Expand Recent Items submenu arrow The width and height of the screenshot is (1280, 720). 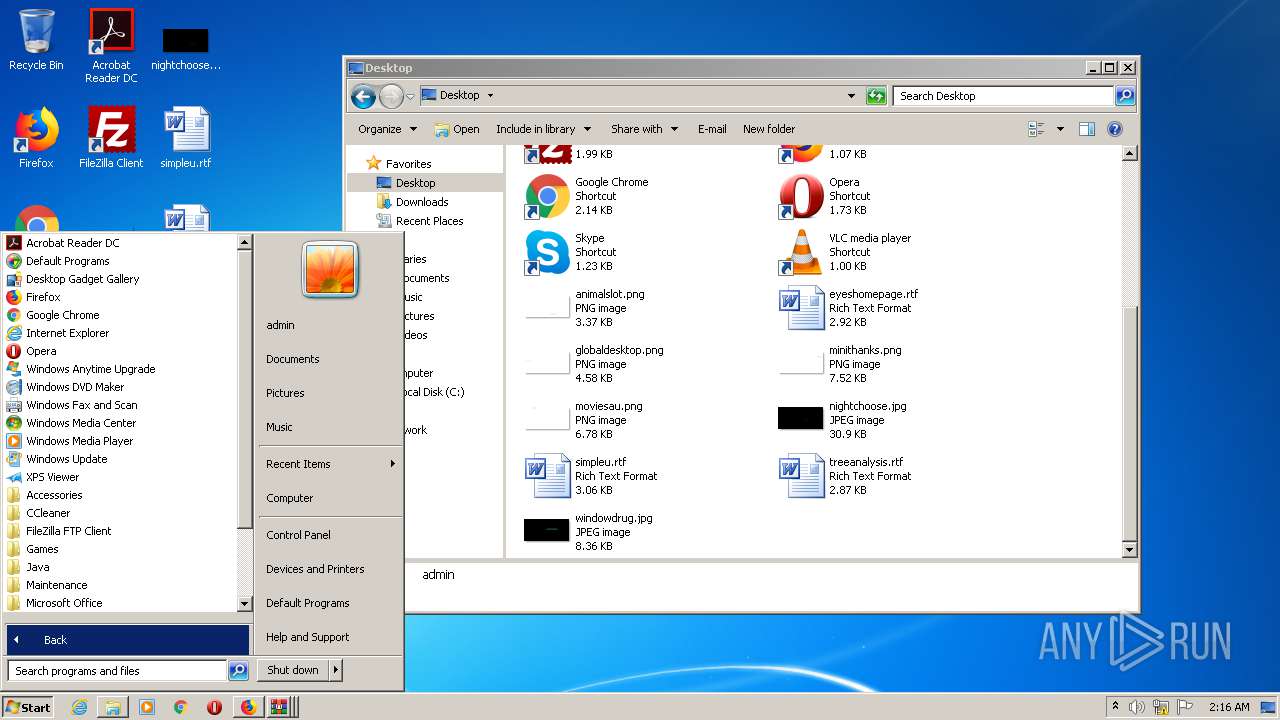coord(393,464)
